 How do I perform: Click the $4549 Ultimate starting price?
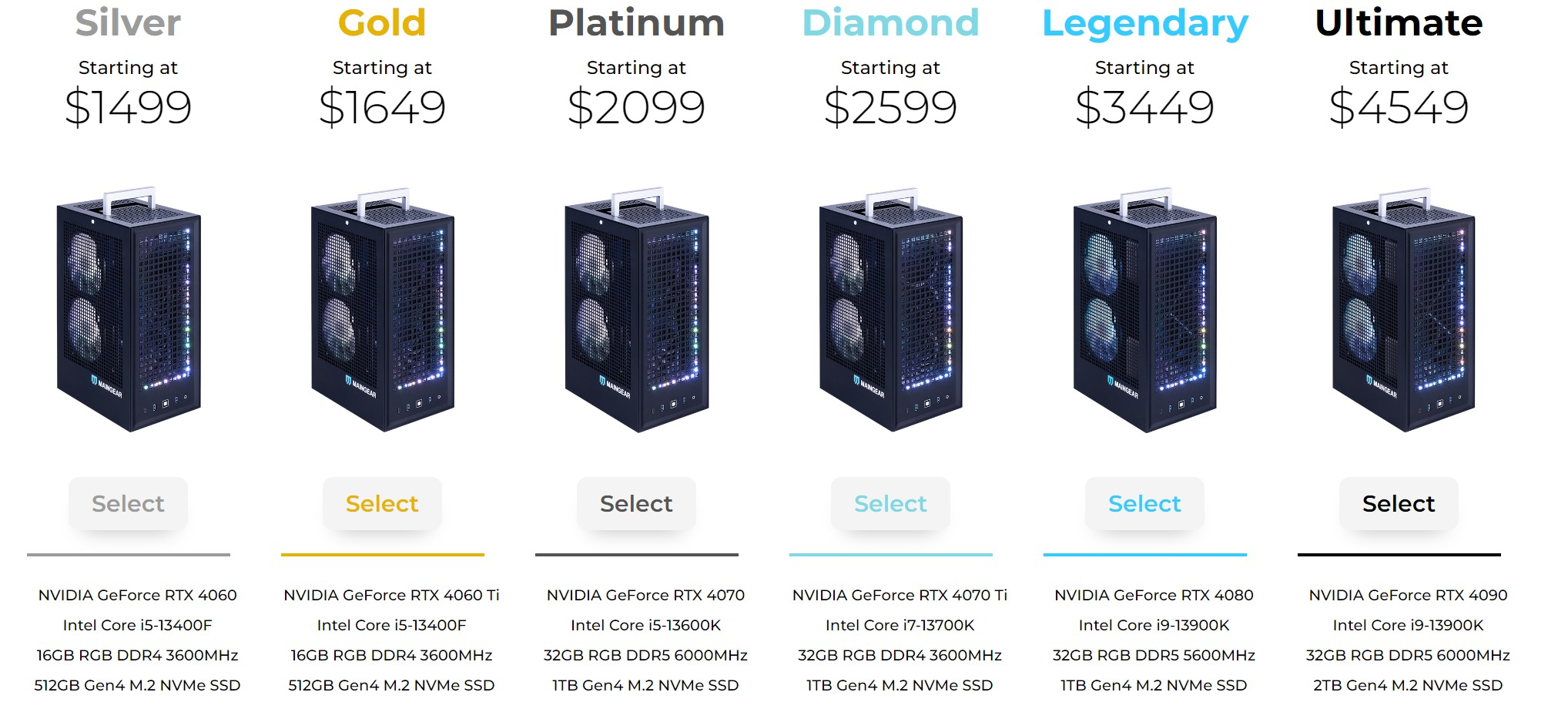pyautogui.click(x=1399, y=107)
